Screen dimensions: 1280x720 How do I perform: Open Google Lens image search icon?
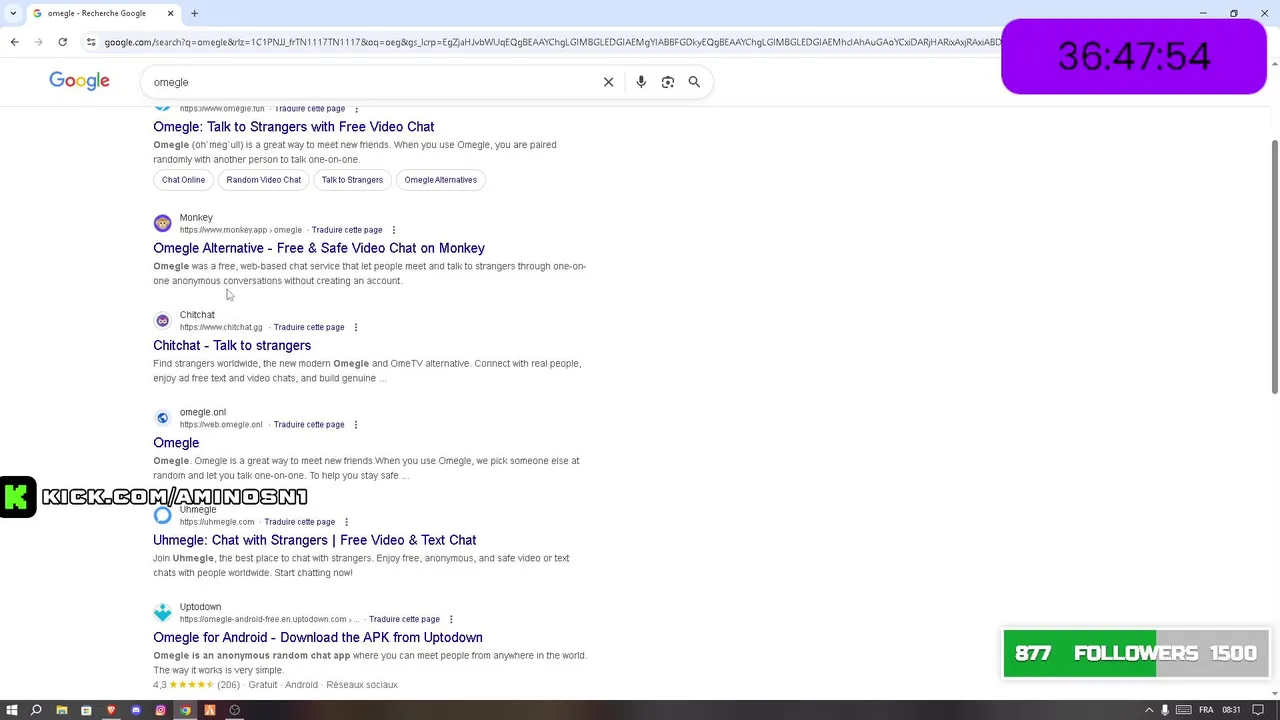tap(668, 82)
